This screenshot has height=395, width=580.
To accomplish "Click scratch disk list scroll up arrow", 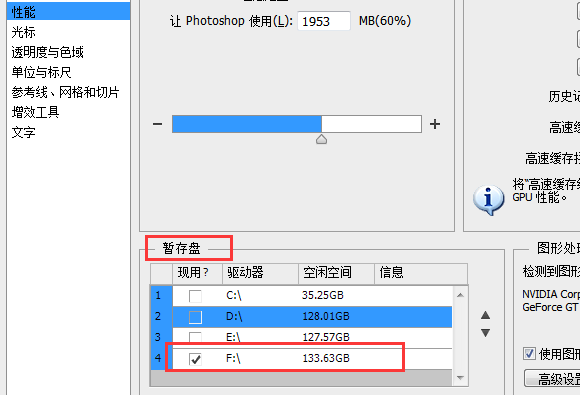I will (x=460, y=295).
